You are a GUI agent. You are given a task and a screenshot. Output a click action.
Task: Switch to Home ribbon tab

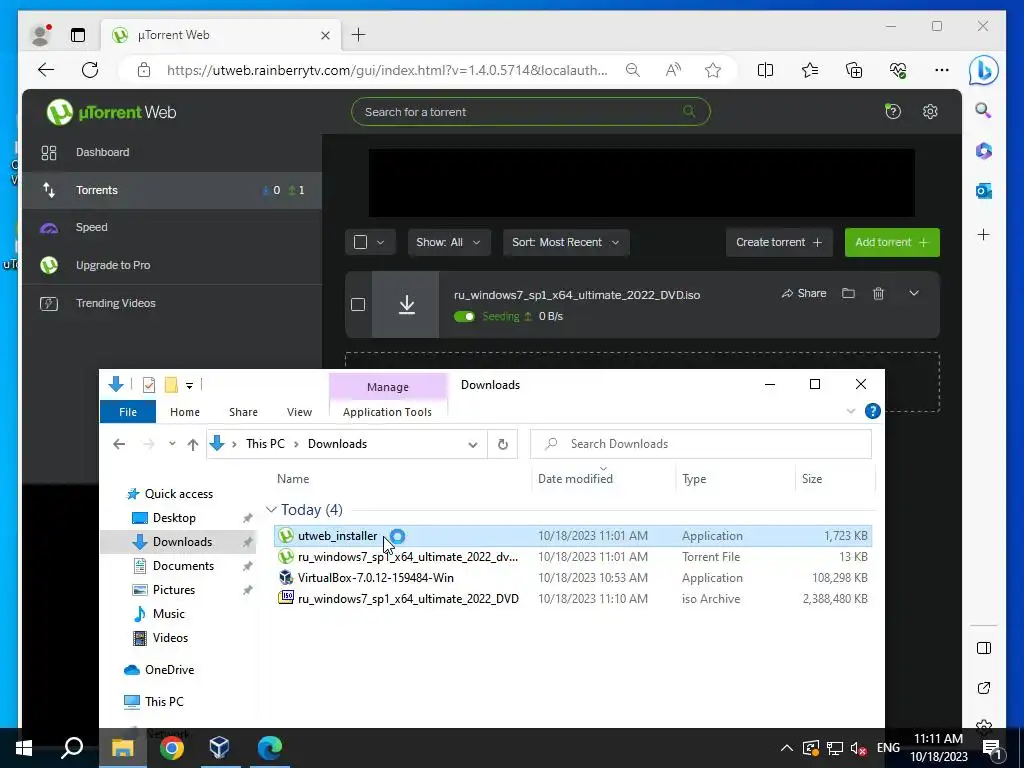click(185, 412)
